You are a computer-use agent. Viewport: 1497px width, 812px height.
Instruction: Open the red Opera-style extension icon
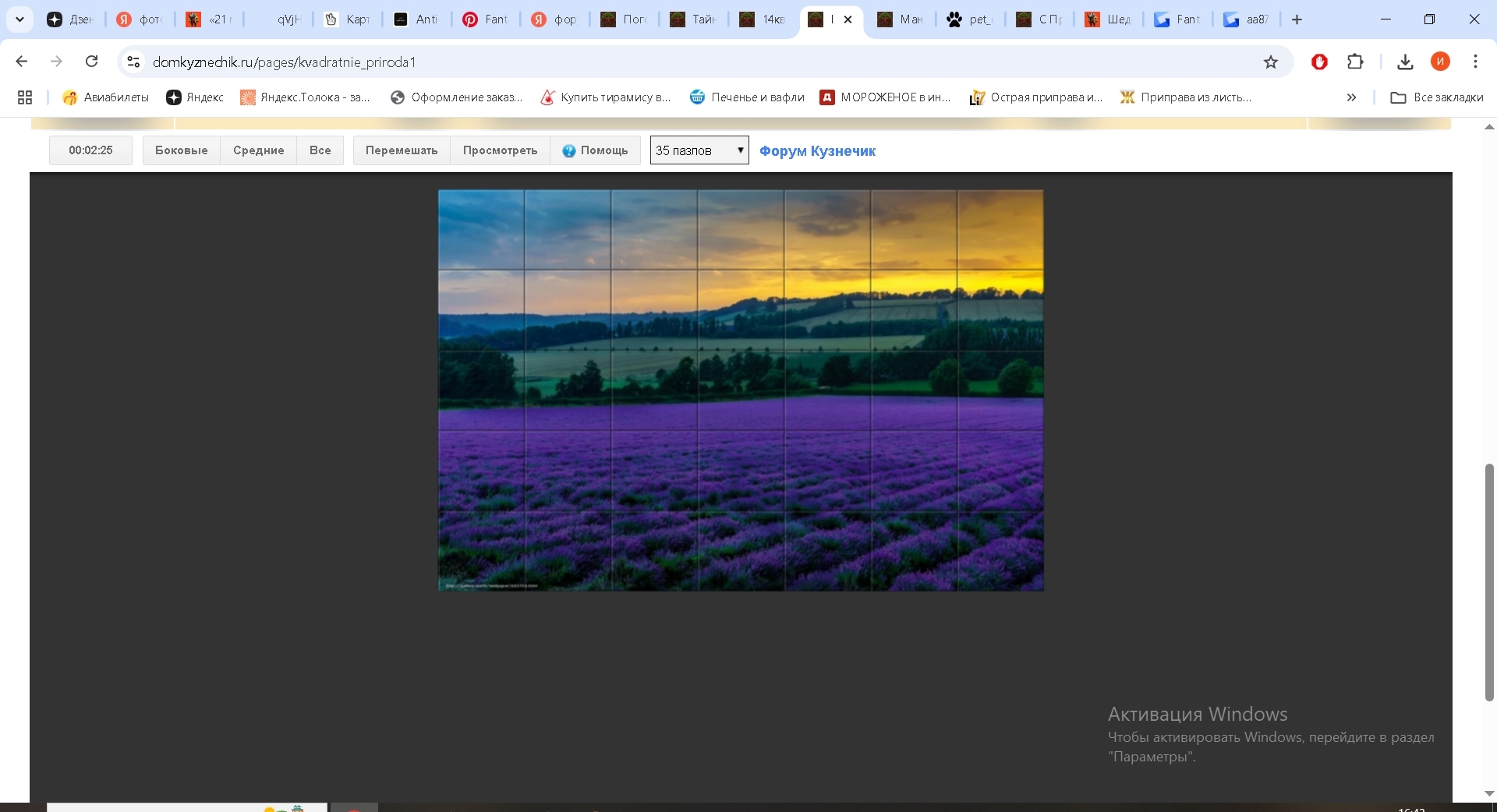(1319, 62)
